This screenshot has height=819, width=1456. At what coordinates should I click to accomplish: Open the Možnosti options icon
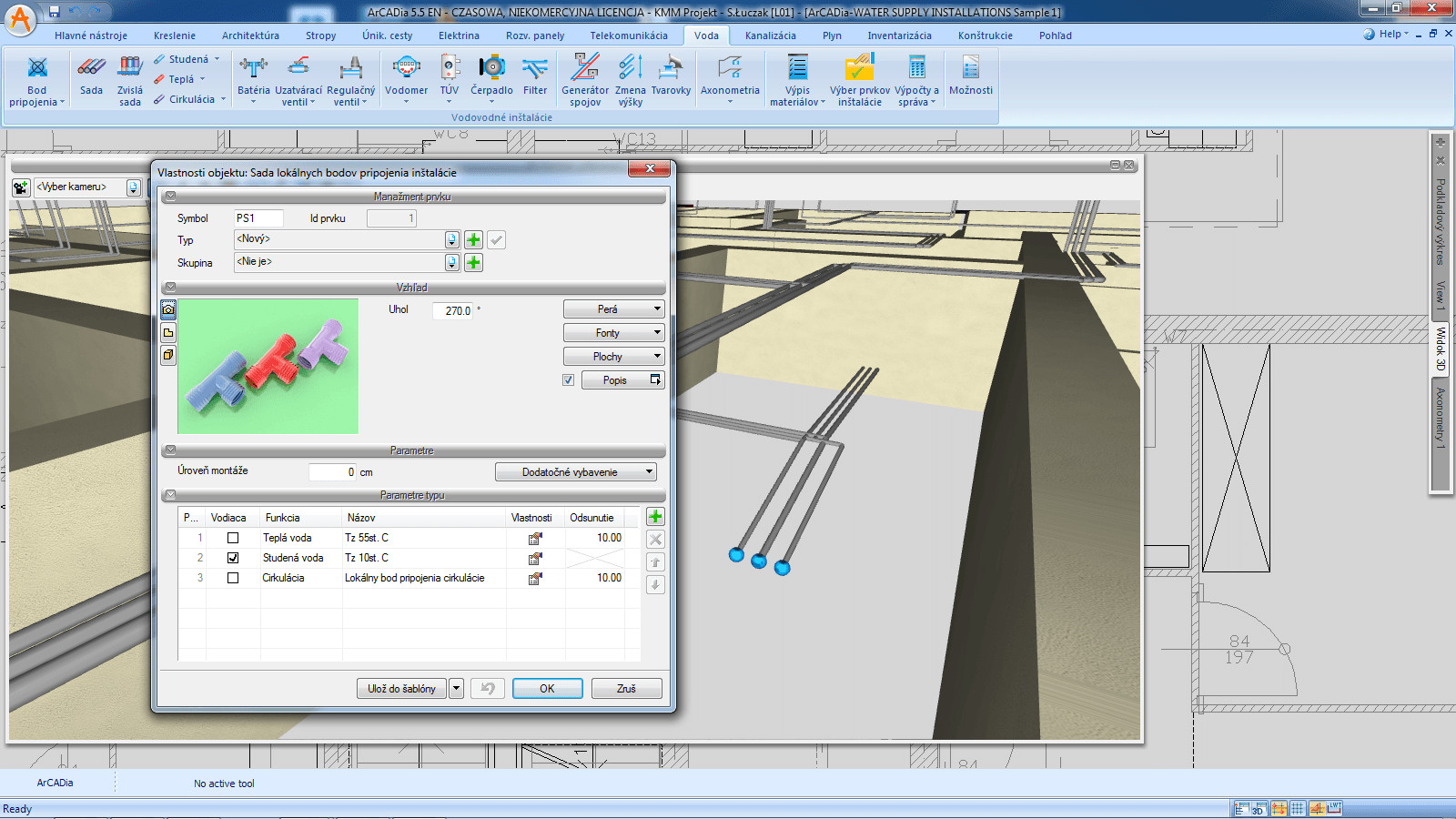coord(971,67)
